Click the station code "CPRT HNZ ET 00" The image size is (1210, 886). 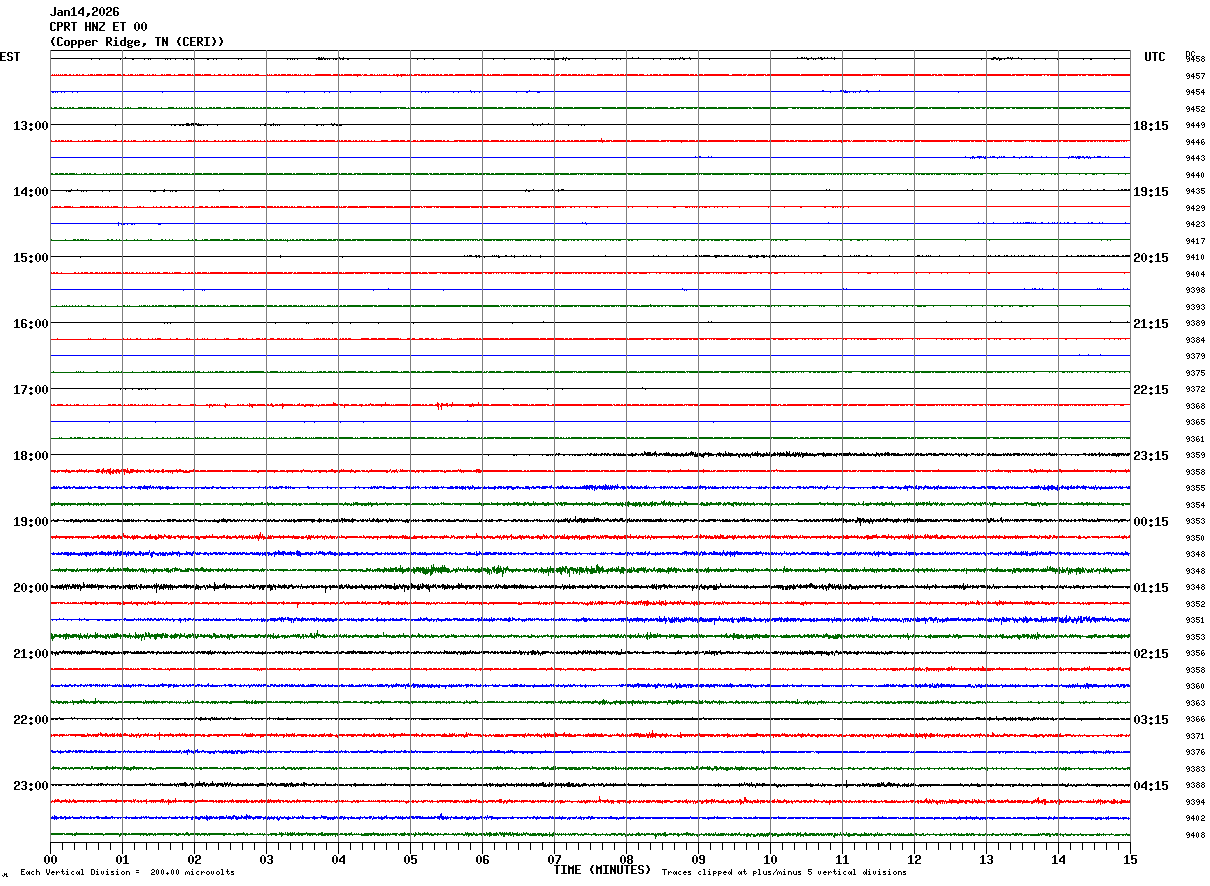click(99, 27)
